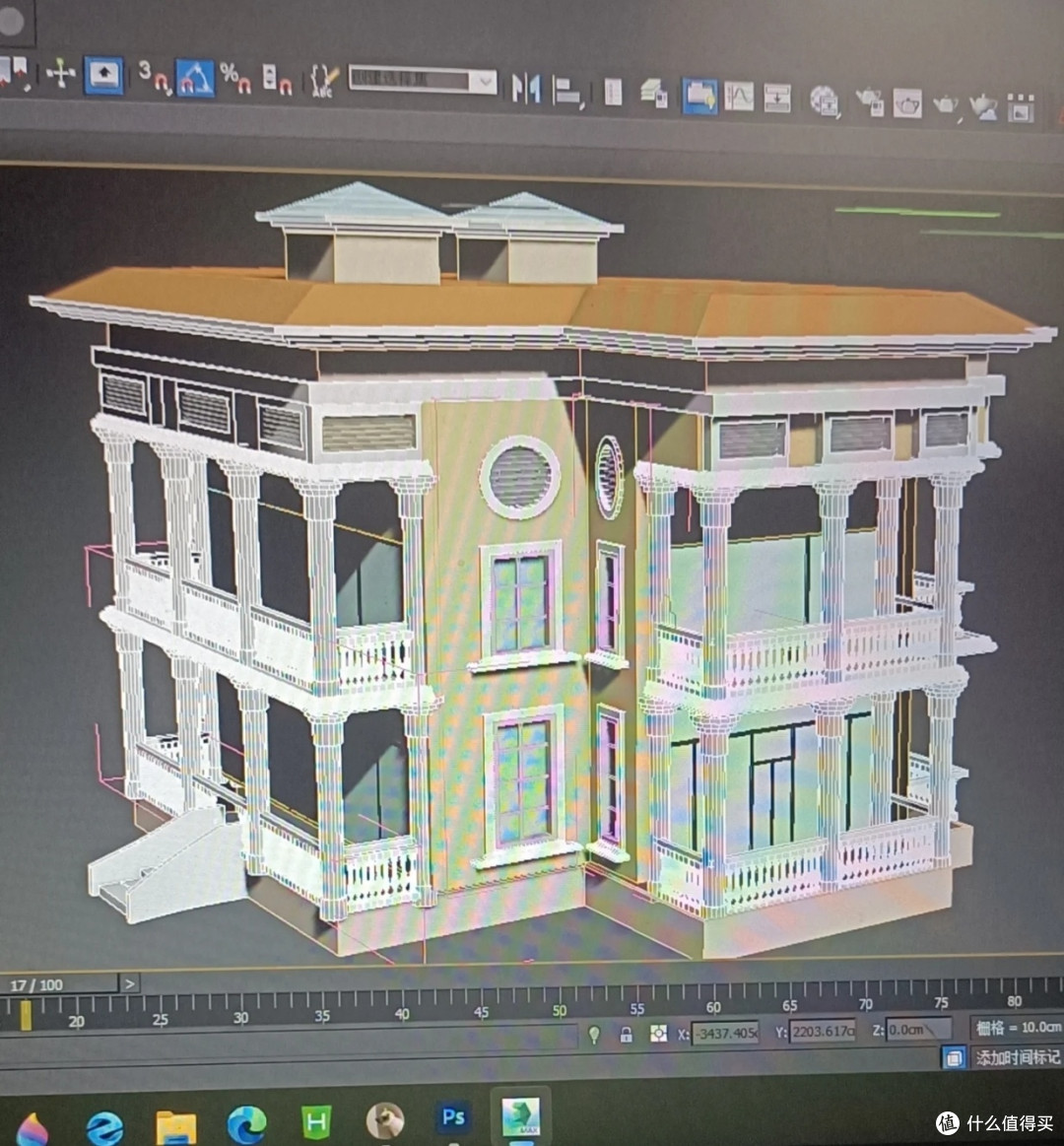
Task: Open the layer explorer icon
Action: click(x=654, y=94)
